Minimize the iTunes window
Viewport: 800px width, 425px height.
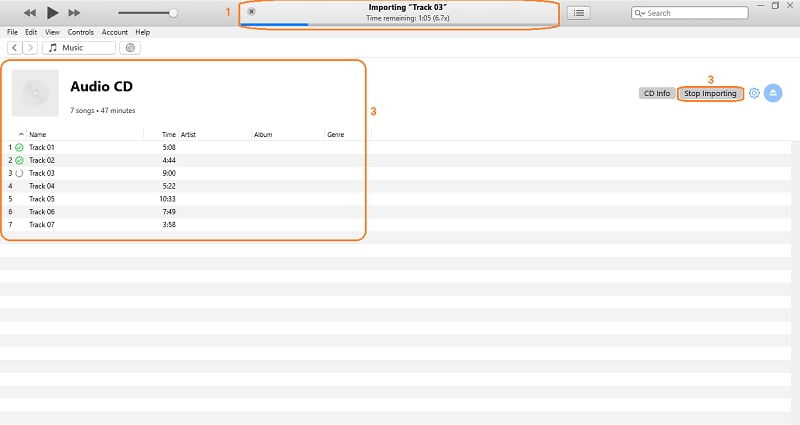pos(760,6)
